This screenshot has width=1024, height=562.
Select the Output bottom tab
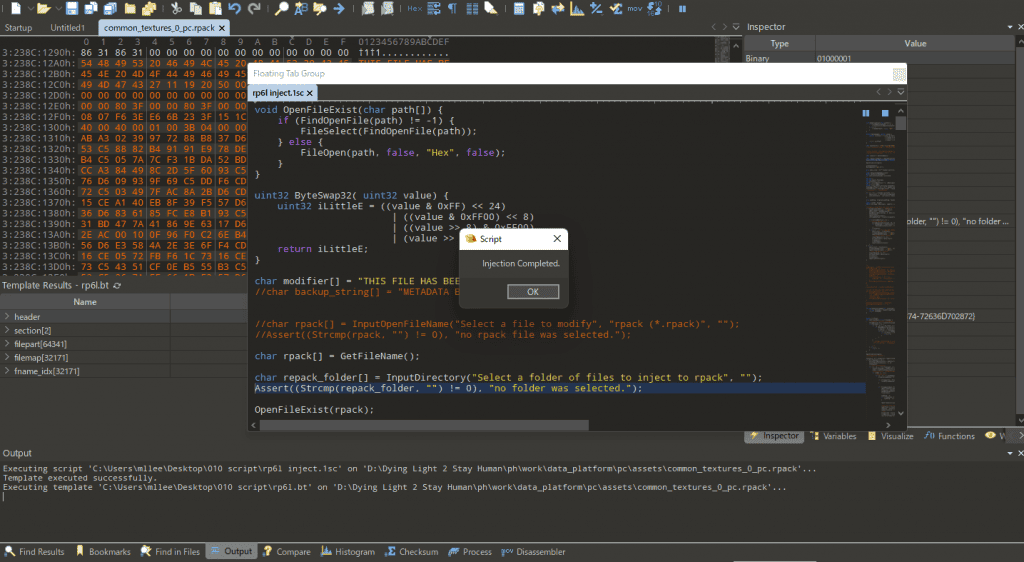(231, 552)
